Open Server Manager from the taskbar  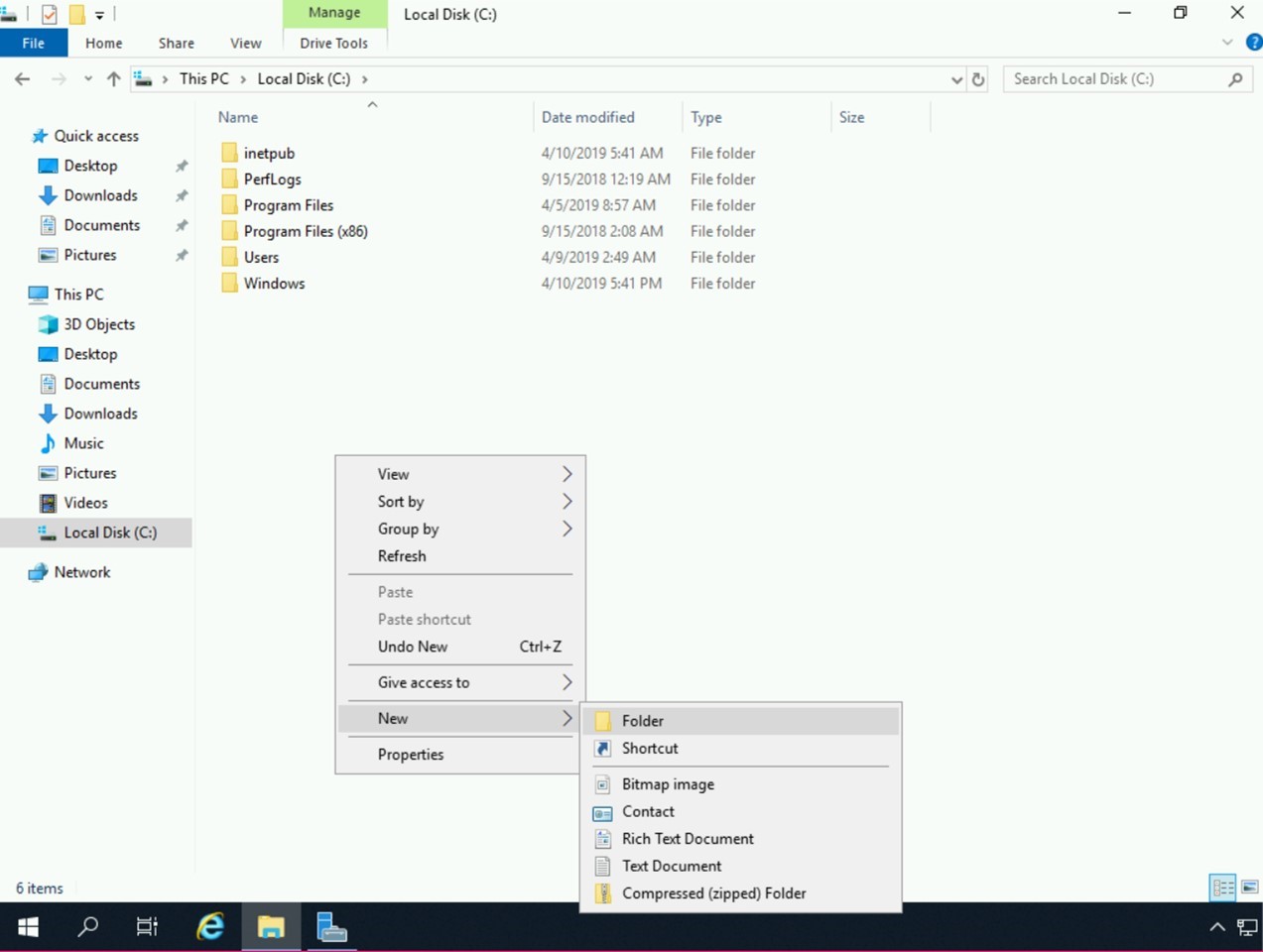tap(331, 927)
